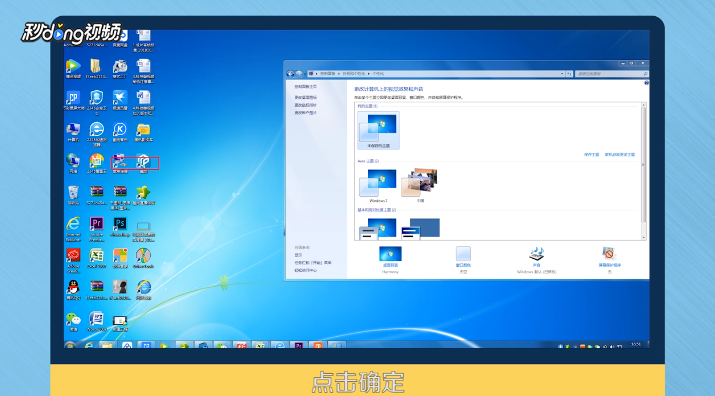This screenshot has width=715, height=396.
Task: Click File Explorer folder in taskbar
Action: pyautogui.click(x=107, y=345)
